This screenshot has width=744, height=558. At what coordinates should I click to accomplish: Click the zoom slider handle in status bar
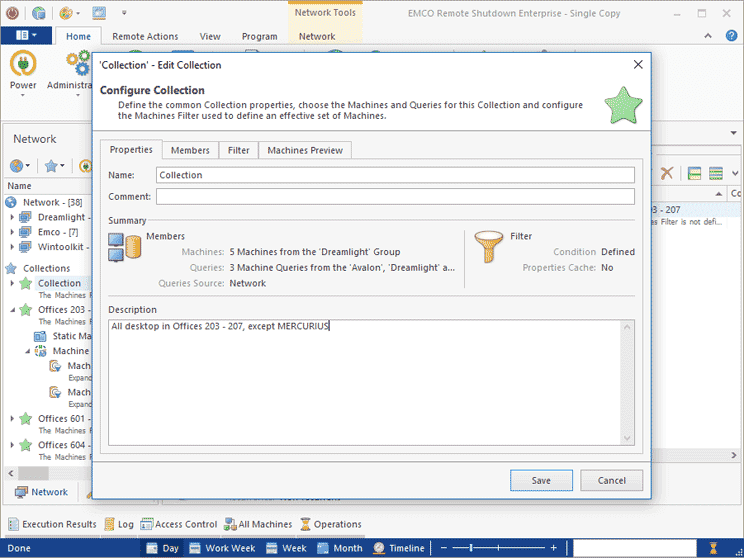(x=471, y=548)
